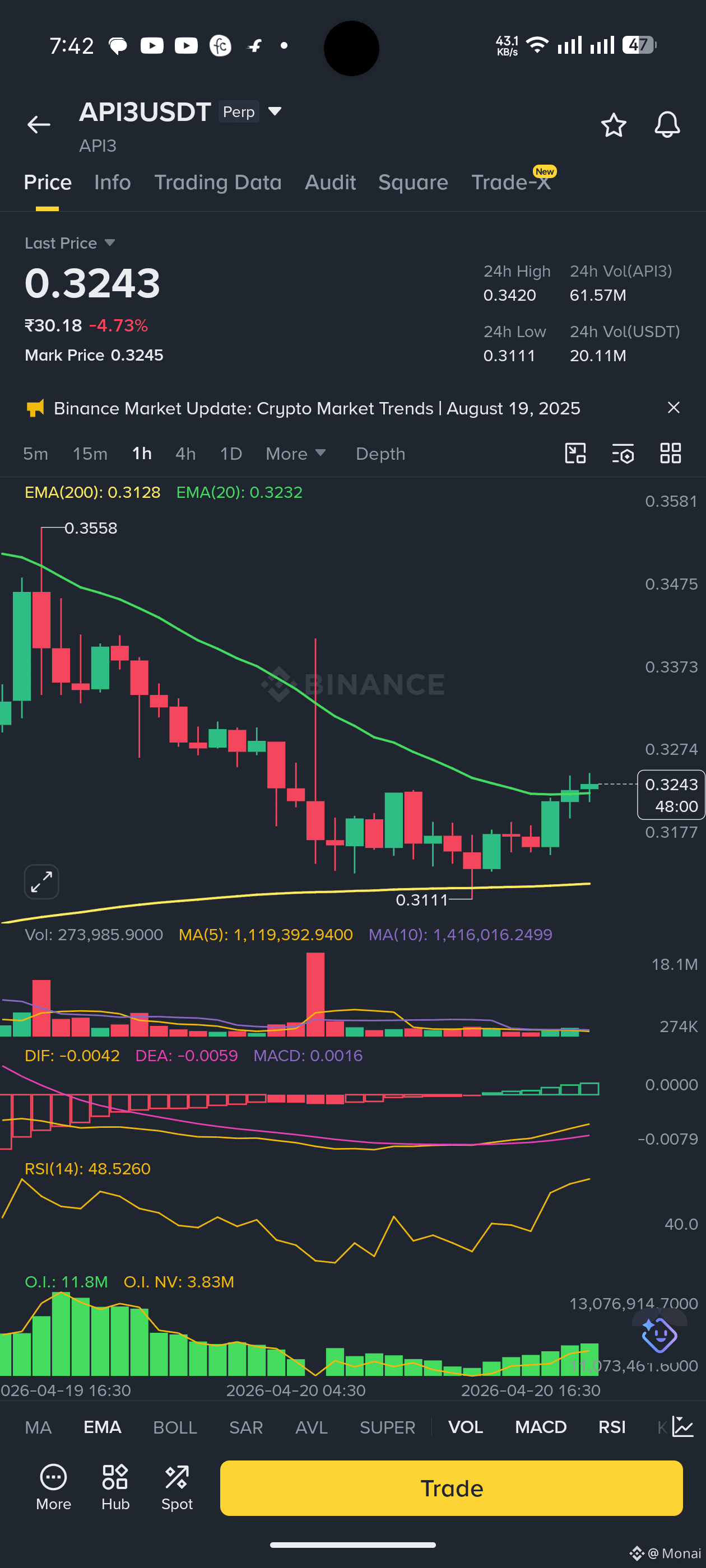
Task: Open the Binance Market Update announcement text
Action: click(x=317, y=408)
